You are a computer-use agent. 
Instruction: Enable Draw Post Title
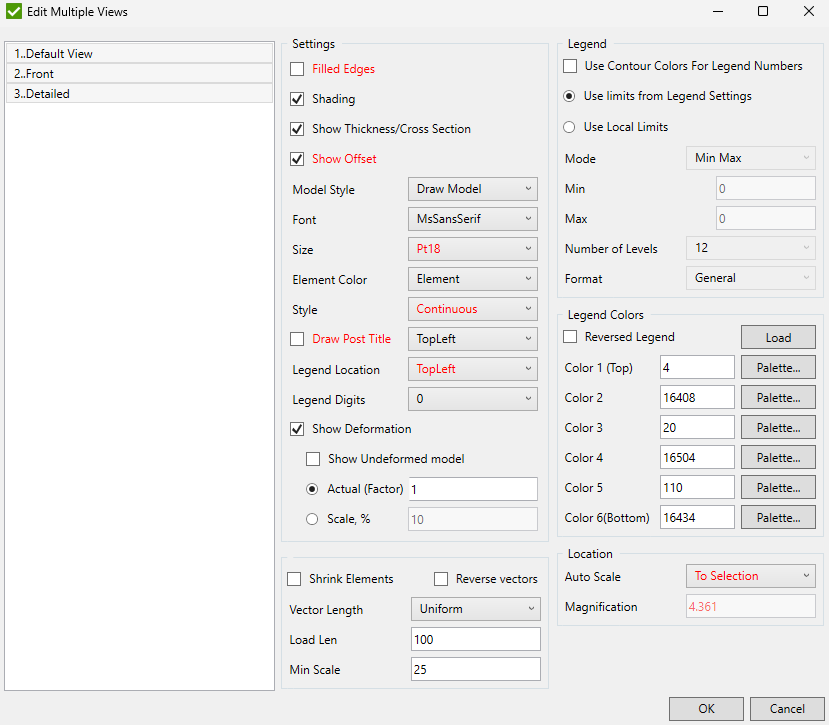tap(296, 339)
